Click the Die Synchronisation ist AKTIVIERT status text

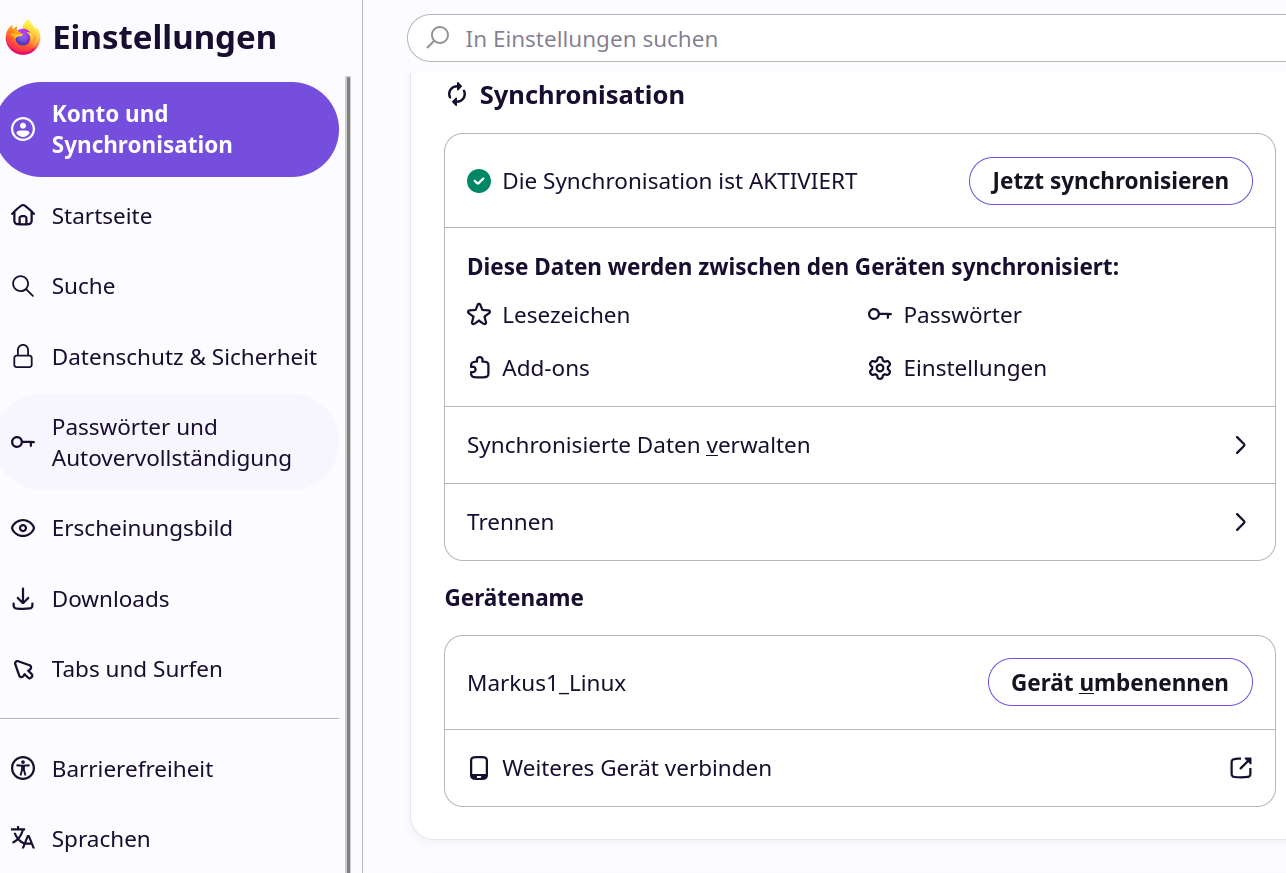pyautogui.click(x=680, y=181)
